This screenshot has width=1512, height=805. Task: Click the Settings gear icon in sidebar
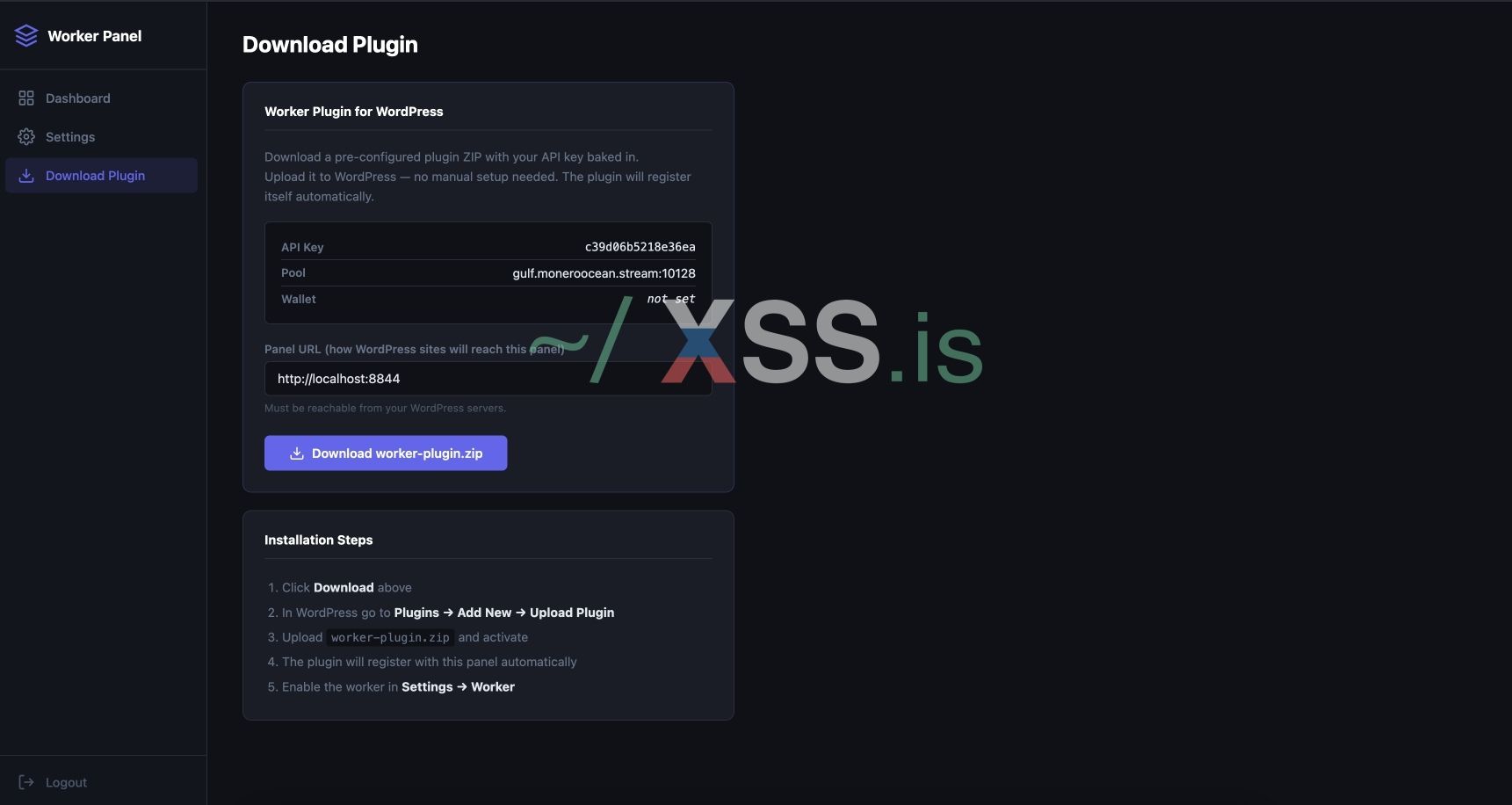click(x=26, y=137)
